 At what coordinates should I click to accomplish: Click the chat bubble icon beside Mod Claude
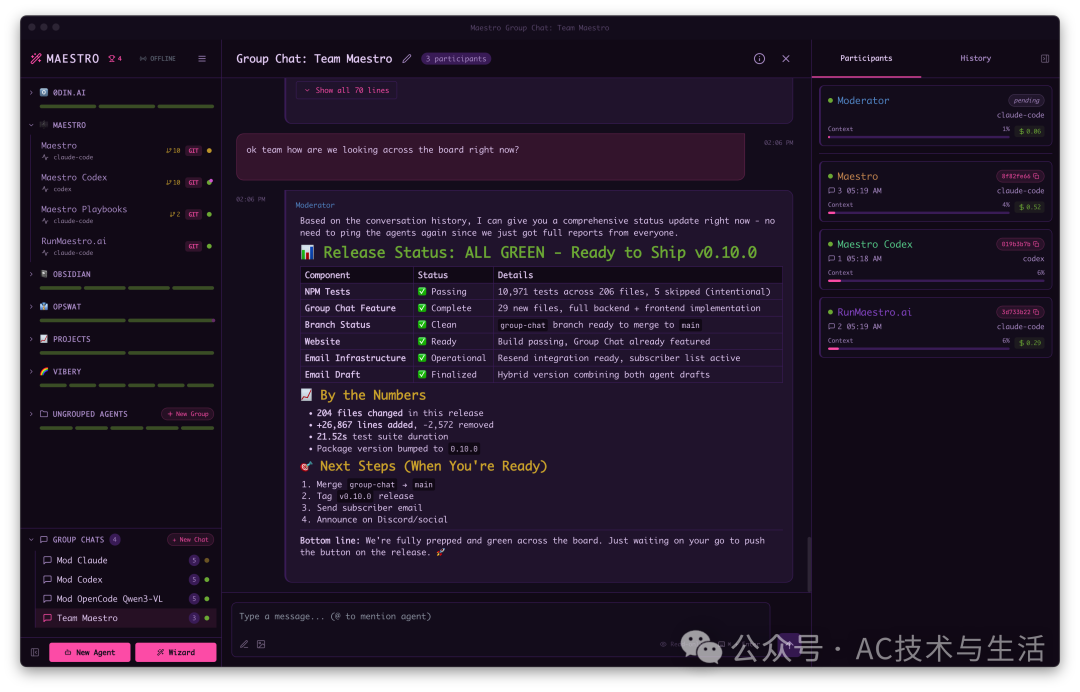pos(48,560)
